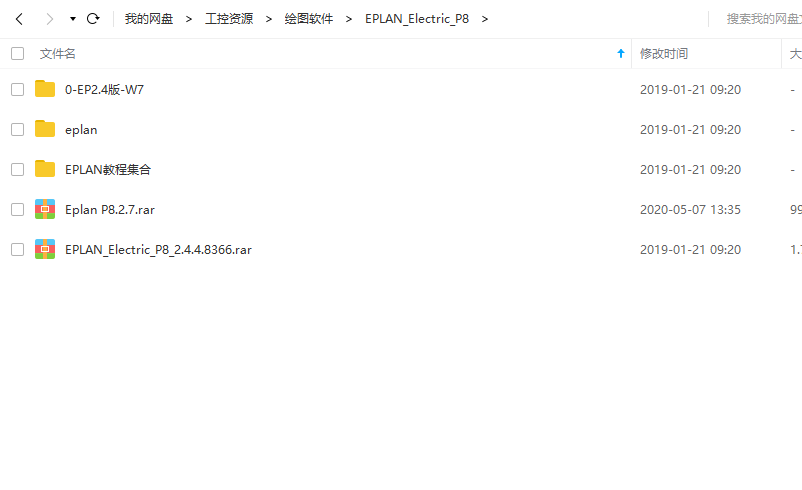Image resolution: width=802 pixels, height=490 pixels.
Task: Click the EPLAN教程集合 folder icon
Action: click(45, 168)
